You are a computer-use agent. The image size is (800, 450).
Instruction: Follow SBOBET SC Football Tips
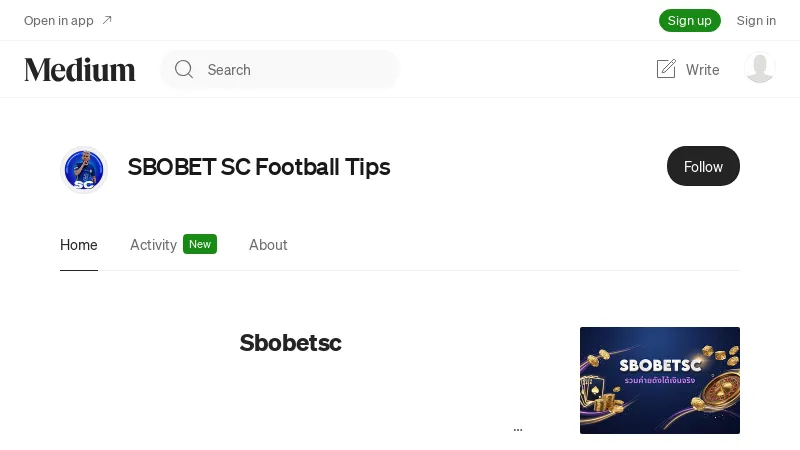(x=703, y=166)
